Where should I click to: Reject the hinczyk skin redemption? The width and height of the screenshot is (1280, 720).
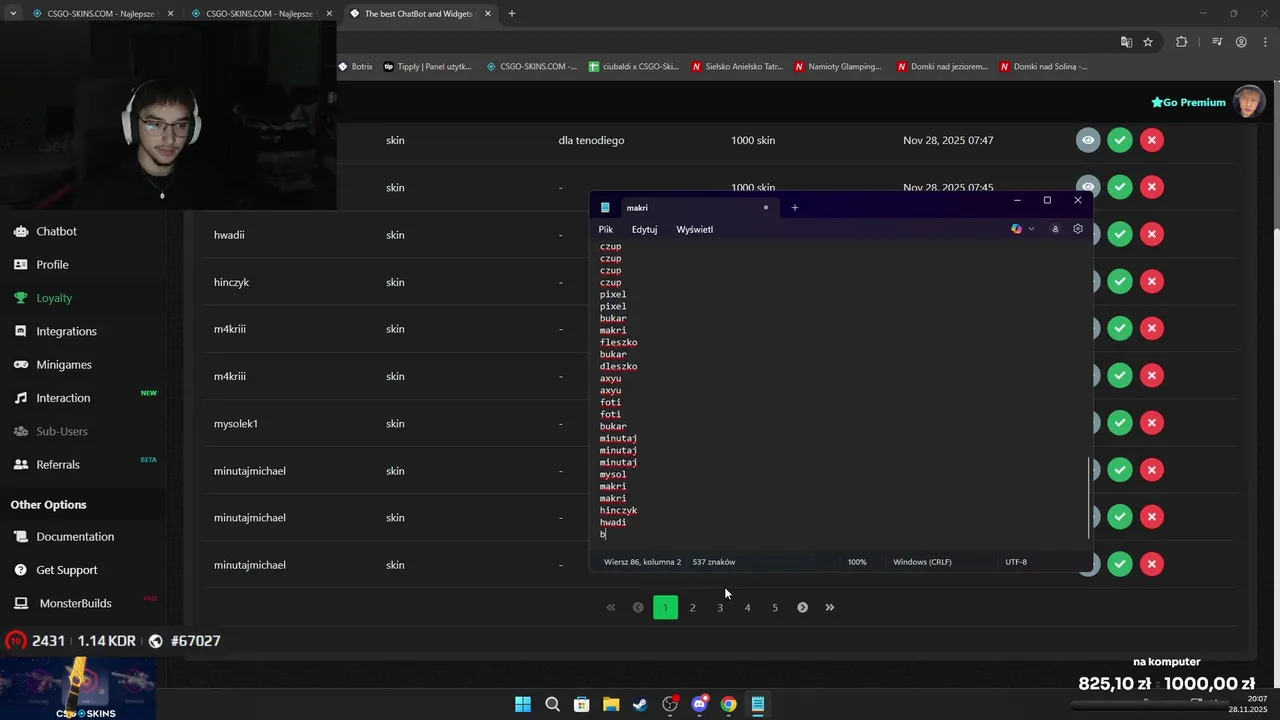click(x=1152, y=282)
